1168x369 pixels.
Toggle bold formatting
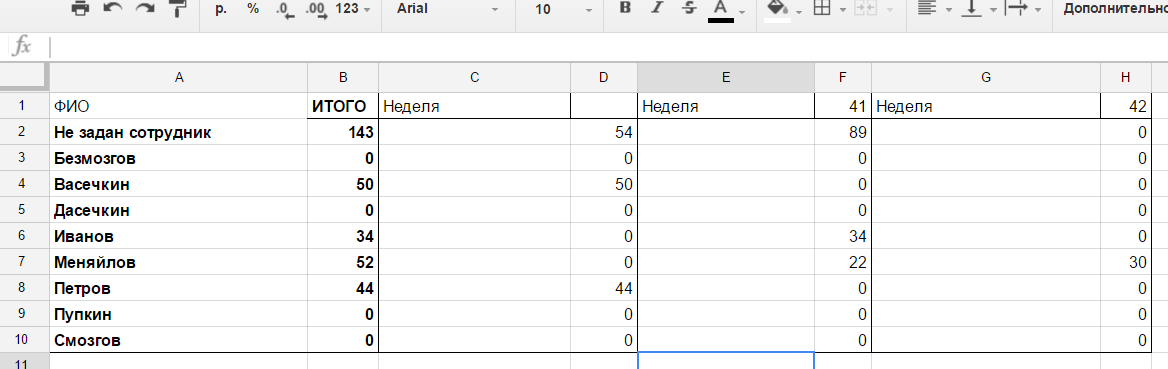click(625, 9)
